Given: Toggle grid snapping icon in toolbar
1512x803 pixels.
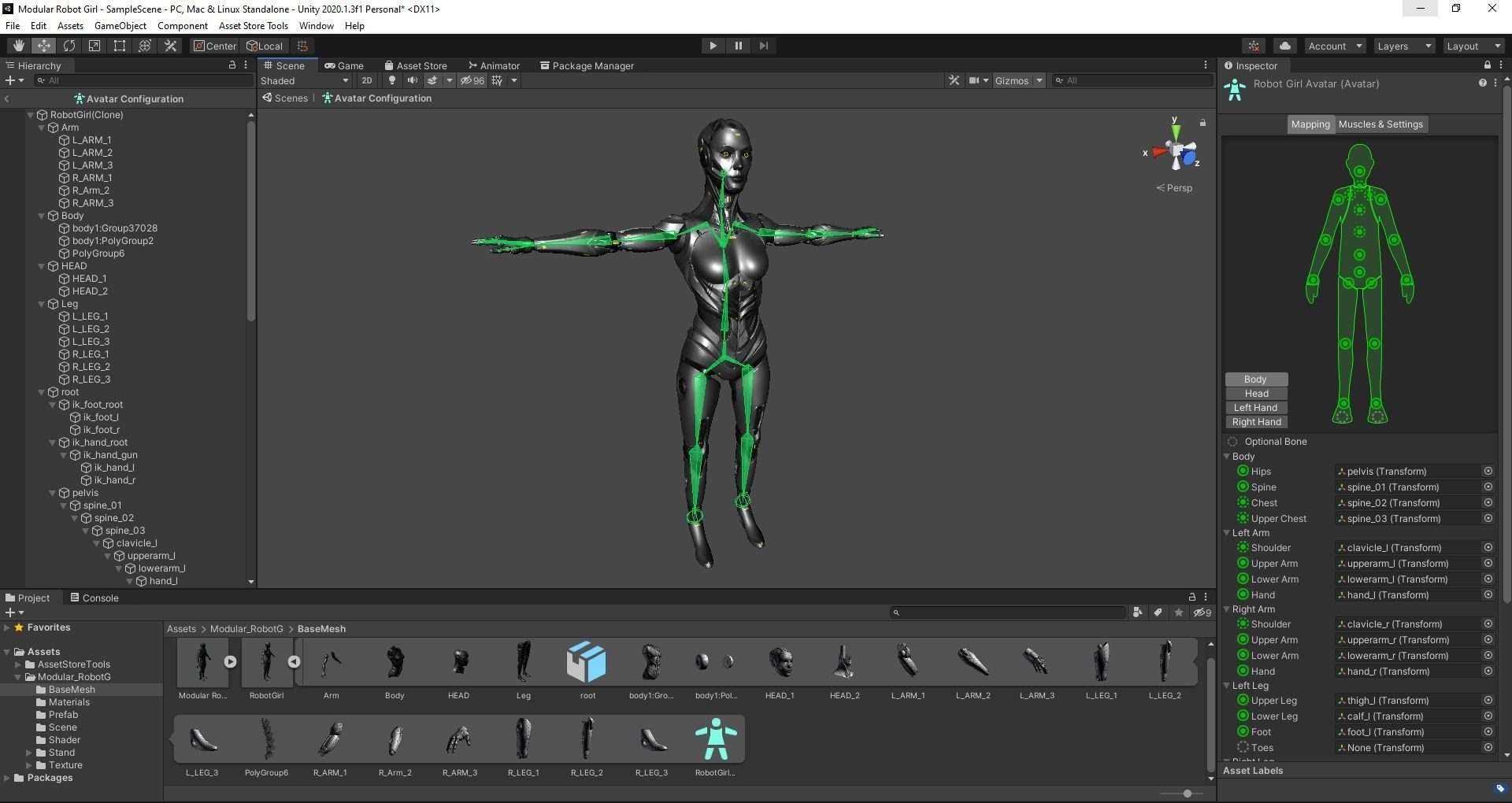Looking at the screenshot, I should 302,46.
